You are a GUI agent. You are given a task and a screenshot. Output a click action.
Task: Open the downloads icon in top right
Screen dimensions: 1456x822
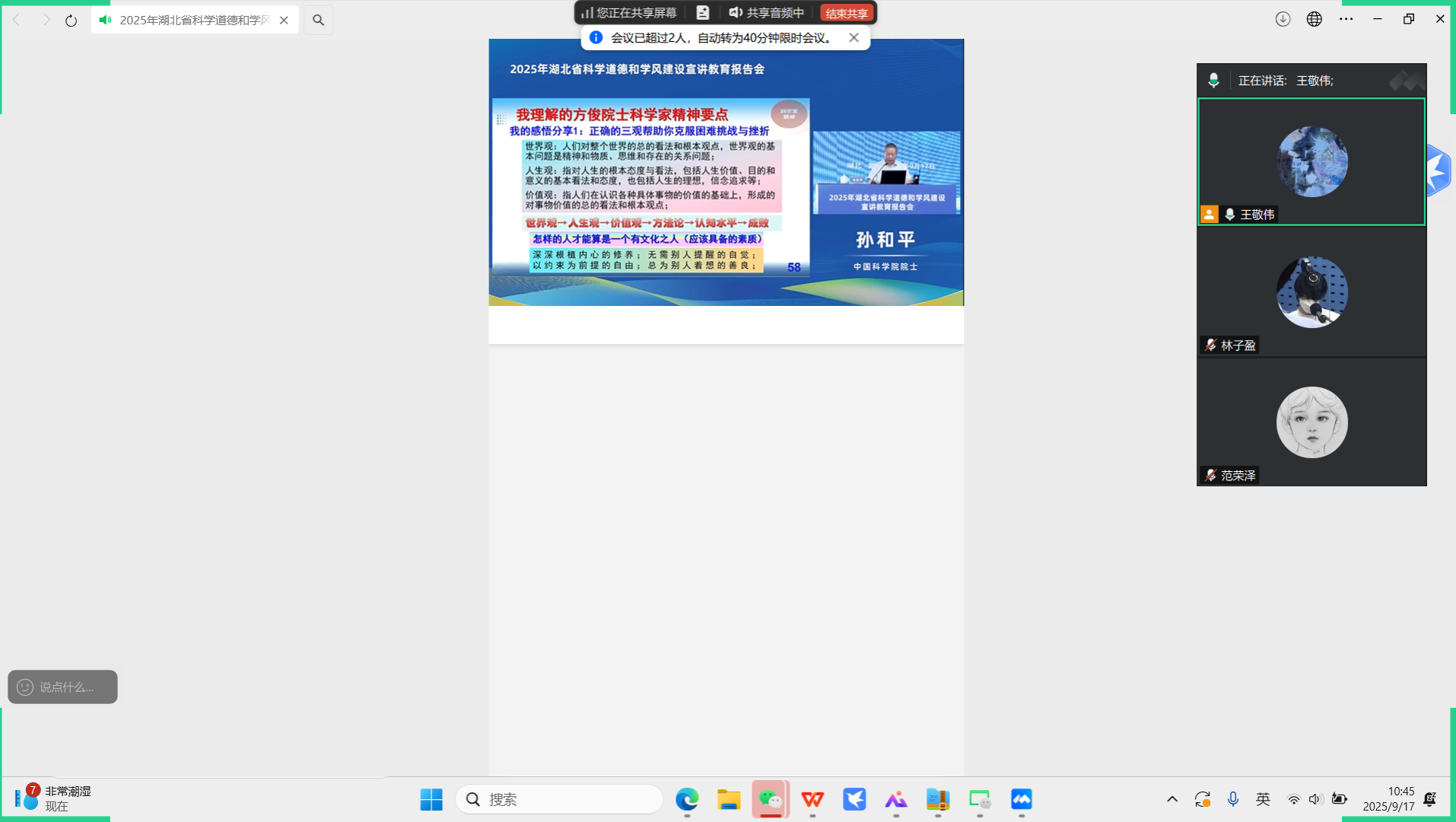pos(1283,19)
